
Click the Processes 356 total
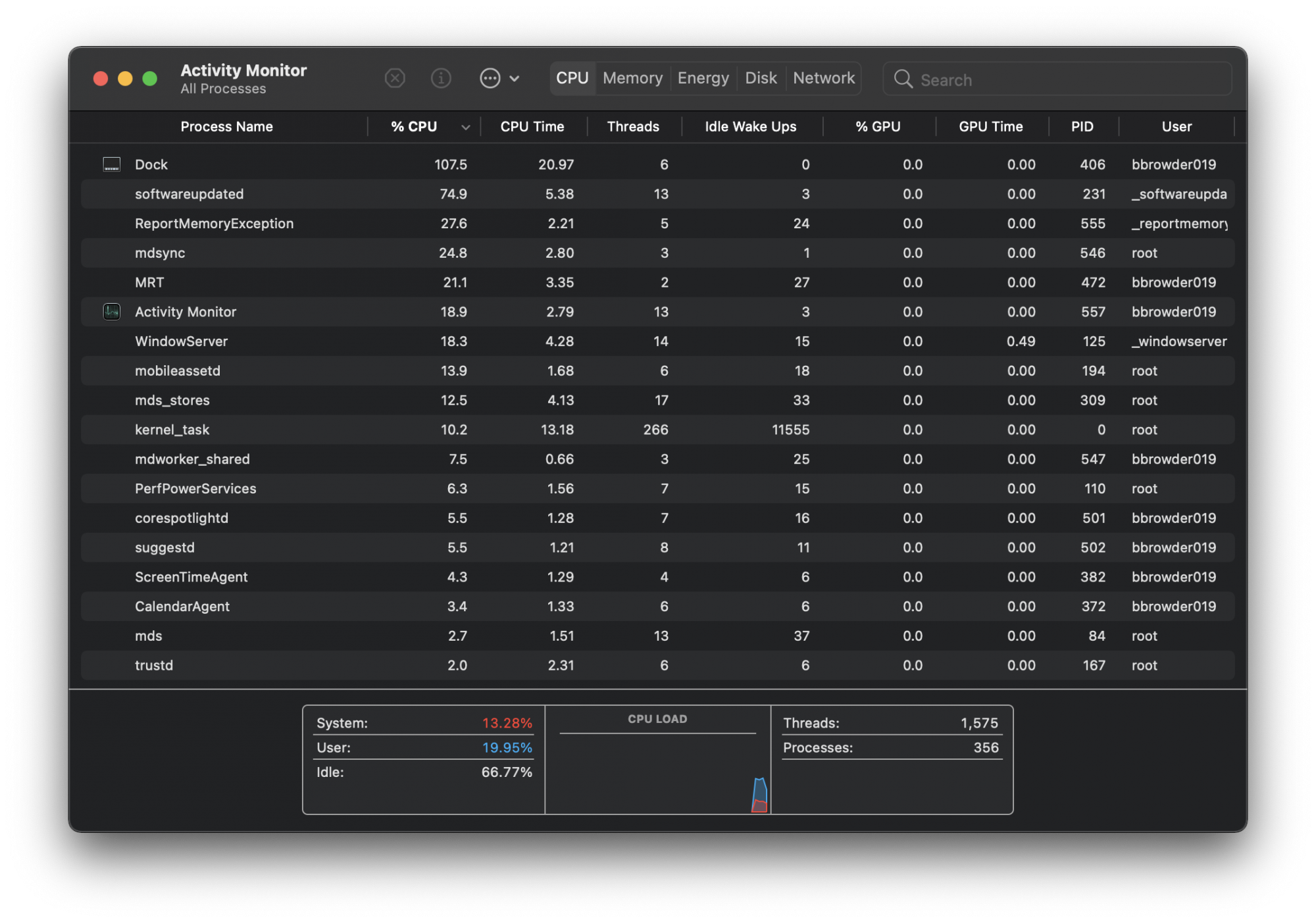pyautogui.click(x=986, y=747)
